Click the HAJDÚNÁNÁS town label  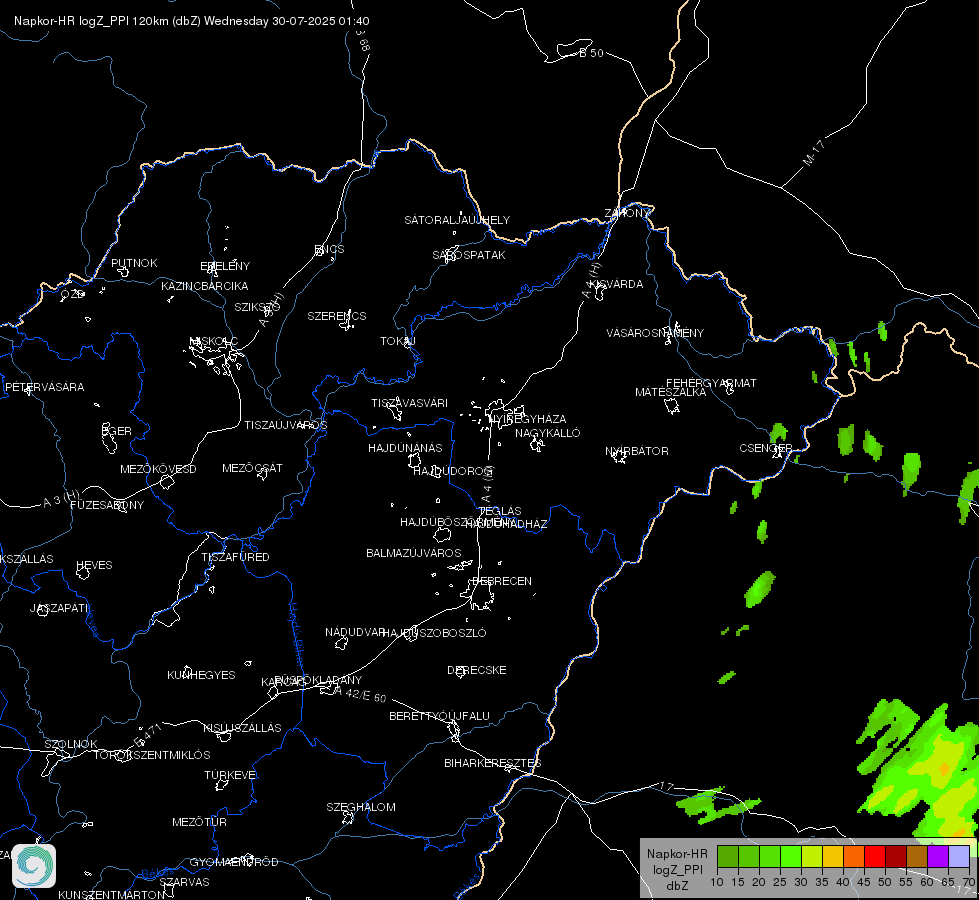coord(405,448)
